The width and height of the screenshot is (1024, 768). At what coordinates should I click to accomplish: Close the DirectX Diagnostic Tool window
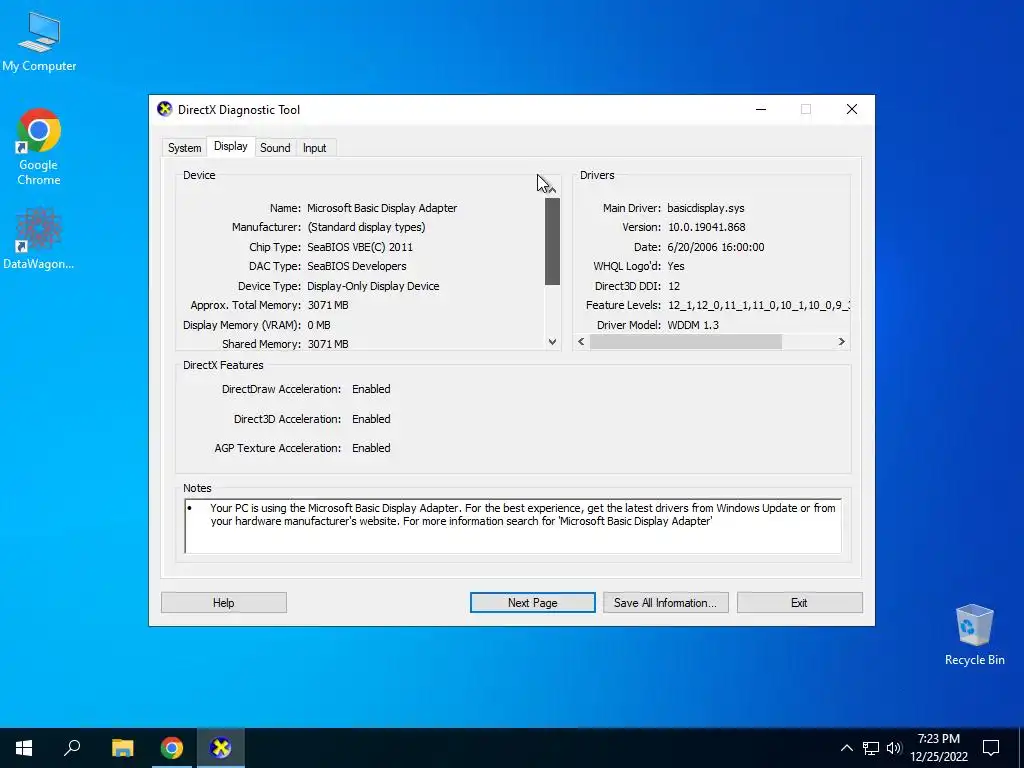(x=852, y=109)
